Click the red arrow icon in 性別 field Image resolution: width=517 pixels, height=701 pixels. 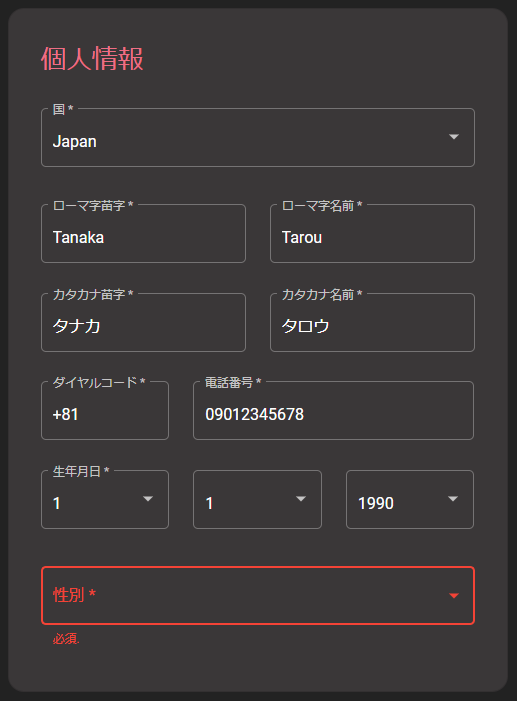pyautogui.click(x=453, y=595)
